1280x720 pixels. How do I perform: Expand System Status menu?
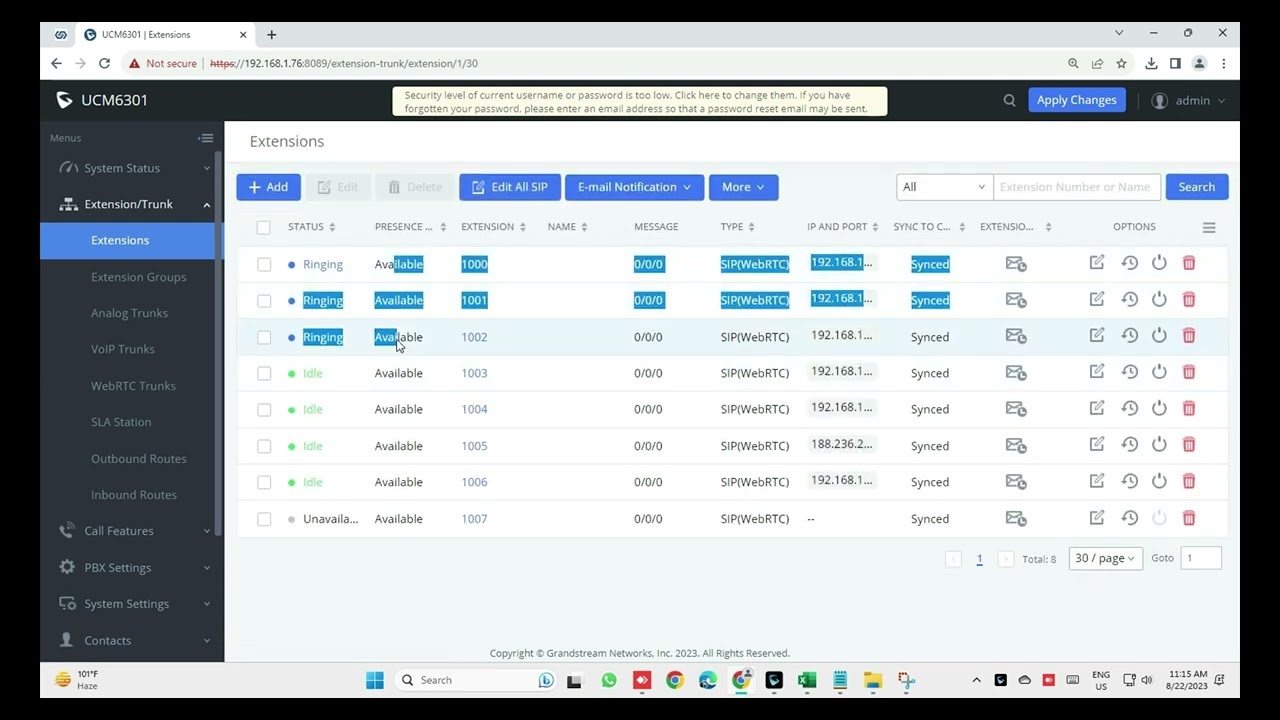pos(132,168)
